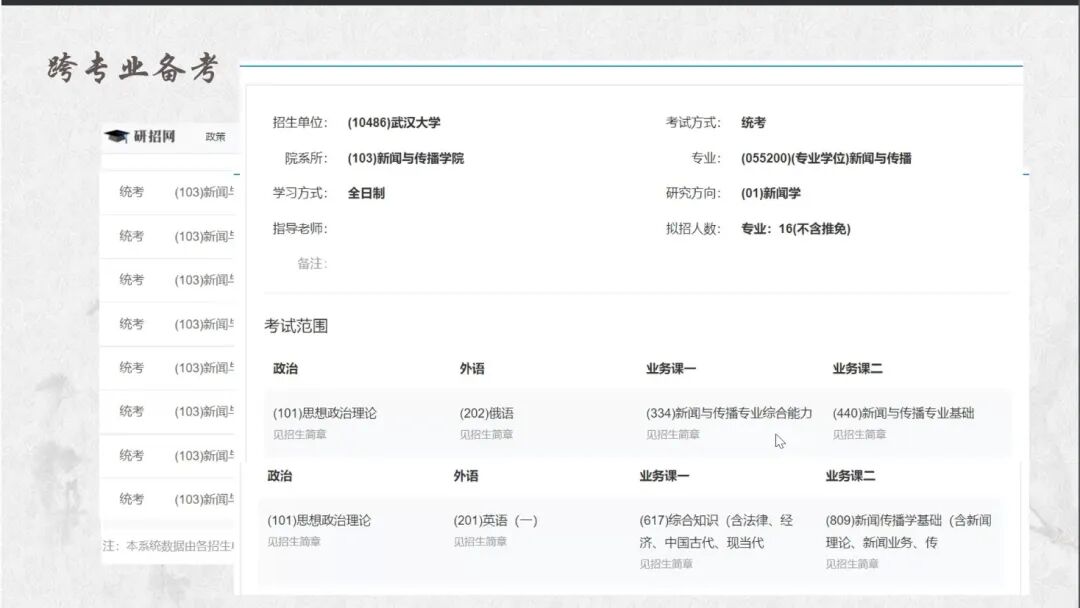Click research direction (01)新闻学
This screenshot has width=1080, height=608.
click(x=771, y=193)
